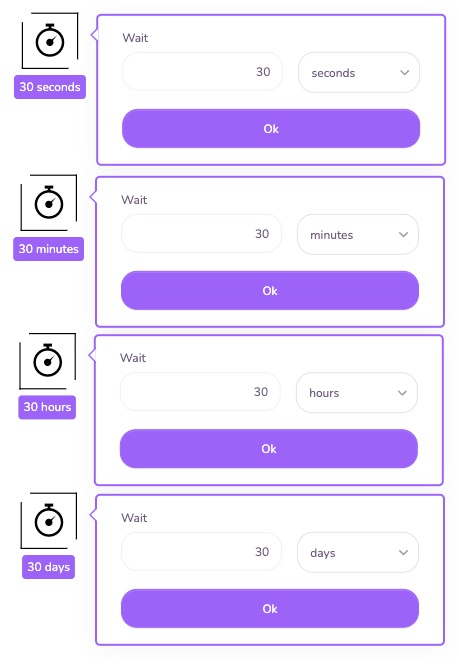Image resolution: width=459 pixels, height=664 pixels.
Task: Click the purple 30 hours label
Action: pyautogui.click(x=47, y=407)
